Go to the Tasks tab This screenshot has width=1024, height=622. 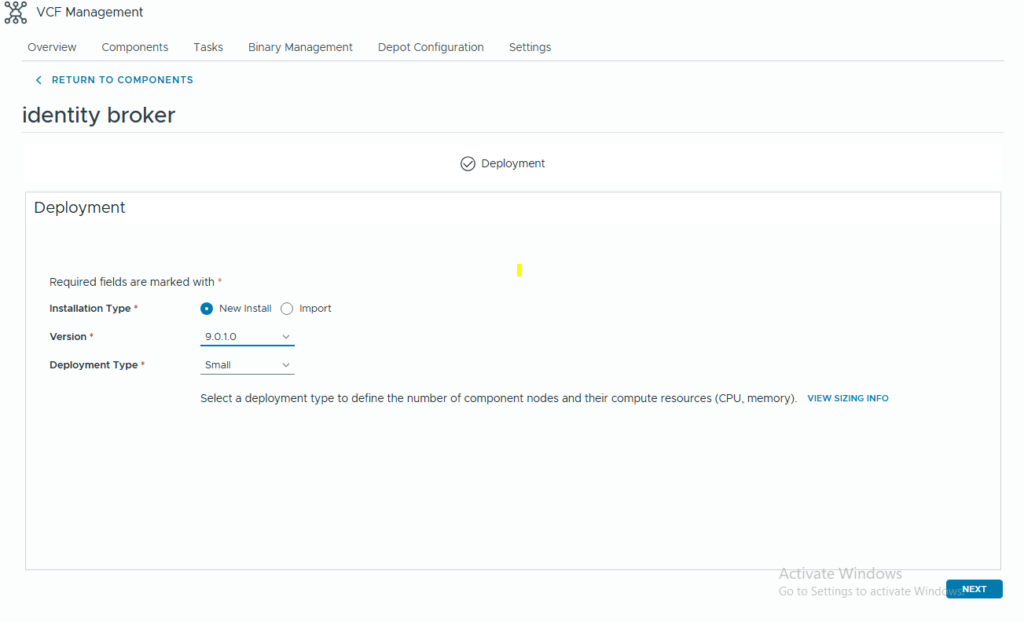208,47
